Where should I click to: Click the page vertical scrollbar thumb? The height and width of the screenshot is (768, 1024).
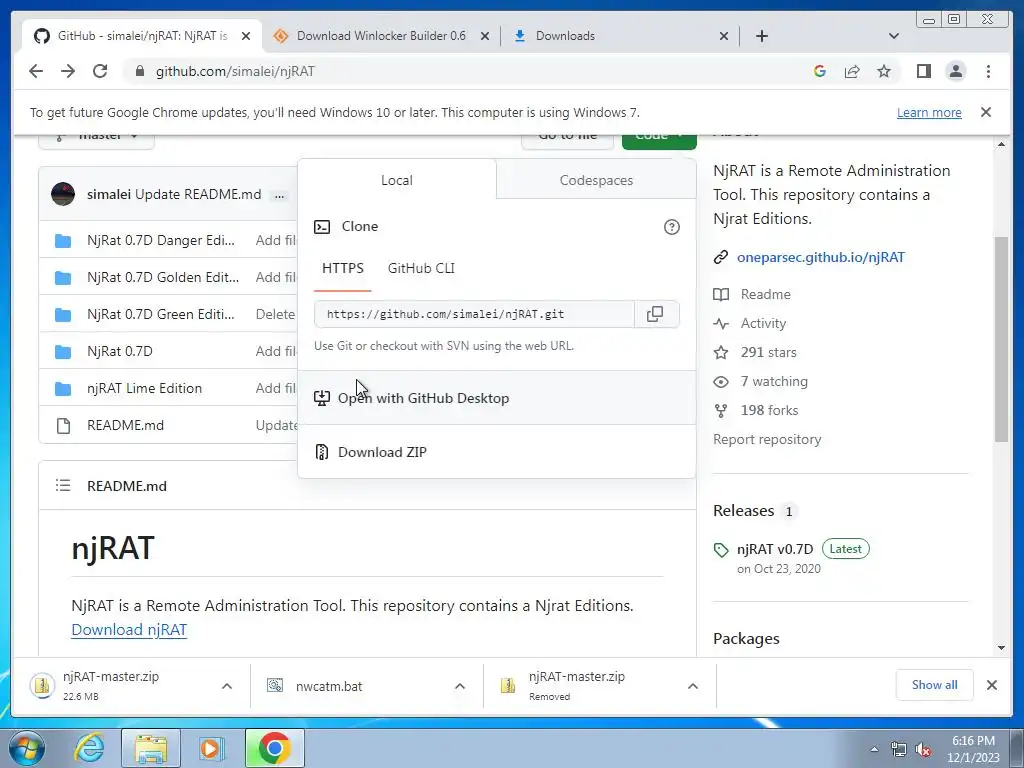coord(1001,340)
